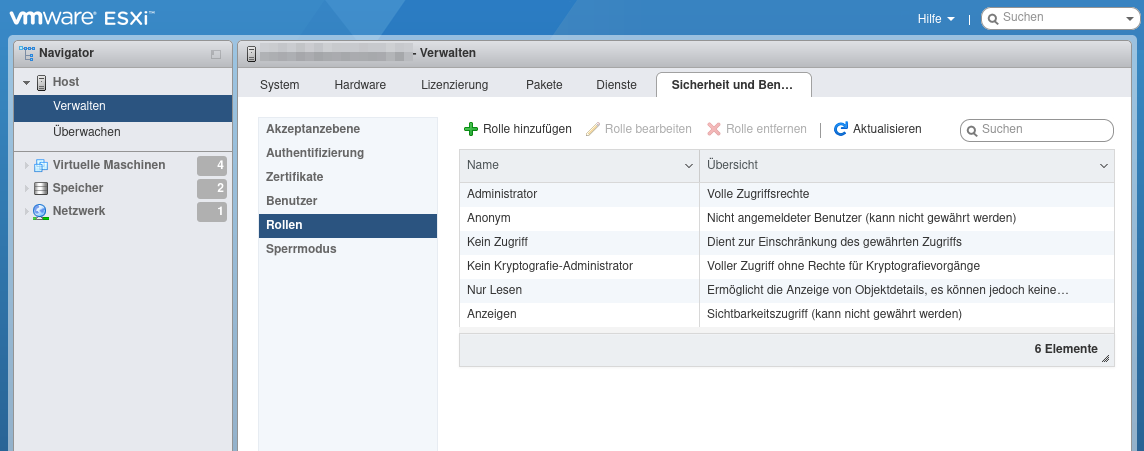This screenshot has width=1144, height=451.
Task: Click the Virtuelle Maschinen icon in Navigator
Action: (40, 165)
